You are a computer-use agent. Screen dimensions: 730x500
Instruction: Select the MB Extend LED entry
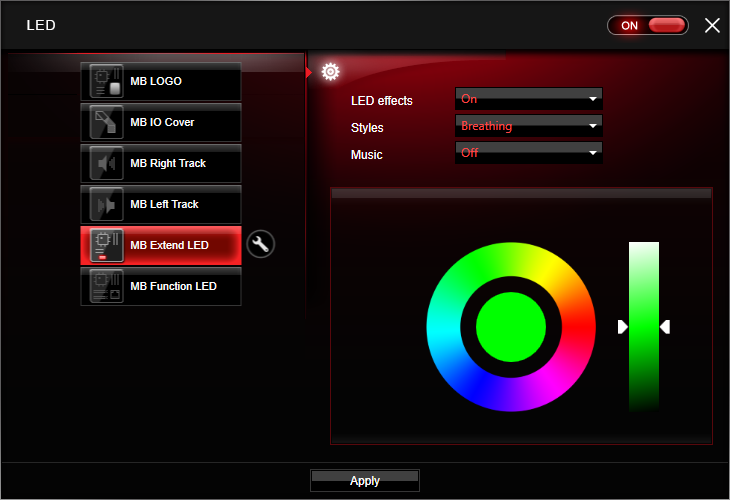[x=161, y=245]
